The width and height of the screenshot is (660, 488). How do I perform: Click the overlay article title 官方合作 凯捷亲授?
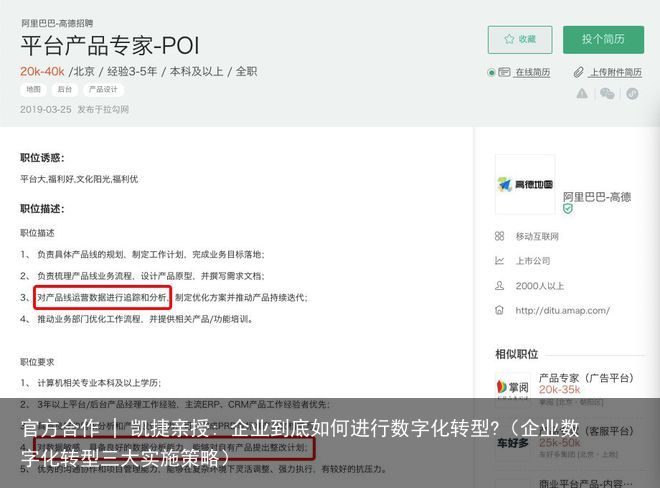click(300, 442)
